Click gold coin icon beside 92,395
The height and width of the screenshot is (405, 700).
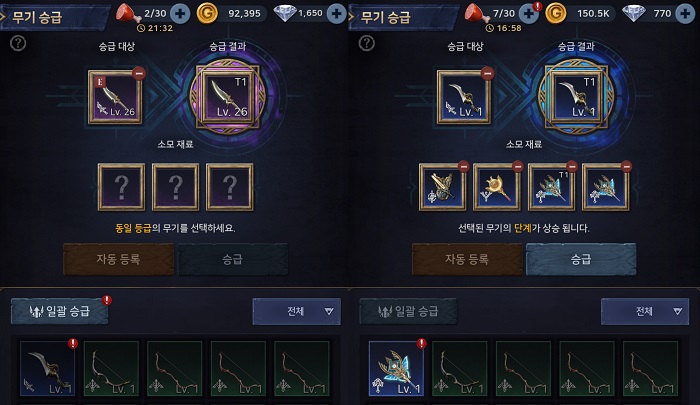coord(208,13)
